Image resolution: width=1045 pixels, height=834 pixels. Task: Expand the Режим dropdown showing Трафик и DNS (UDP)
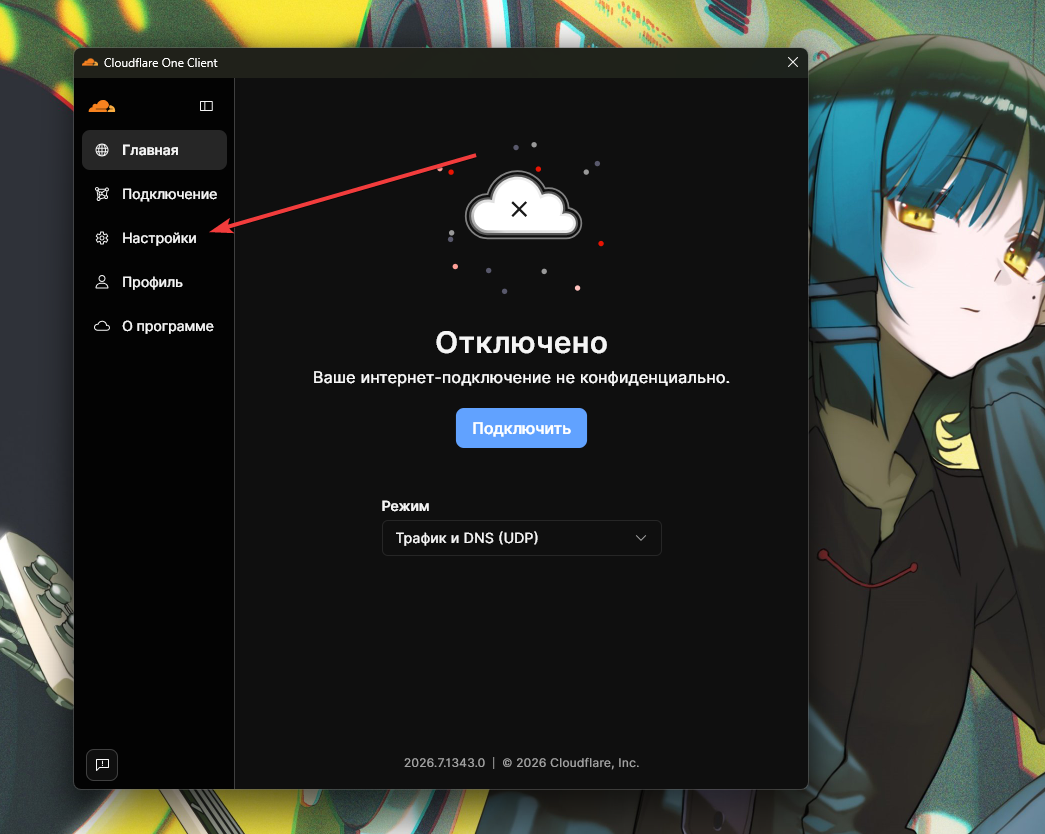click(522, 538)
